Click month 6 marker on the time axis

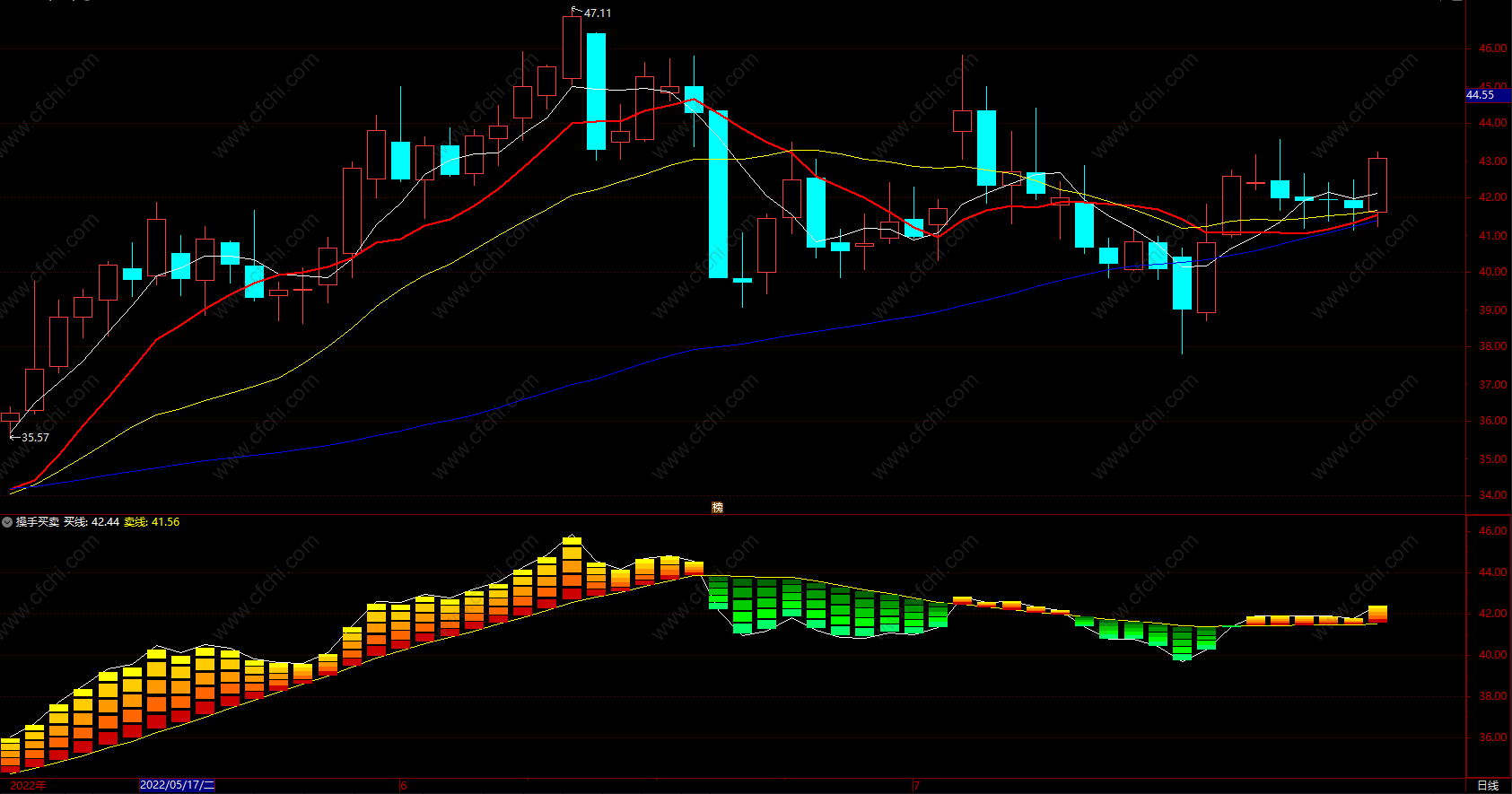click(404, 786)
